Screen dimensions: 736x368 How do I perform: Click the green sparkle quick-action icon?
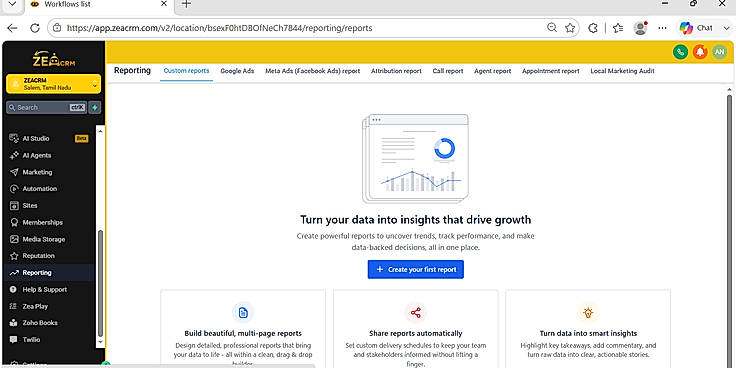tap(95, 107)
